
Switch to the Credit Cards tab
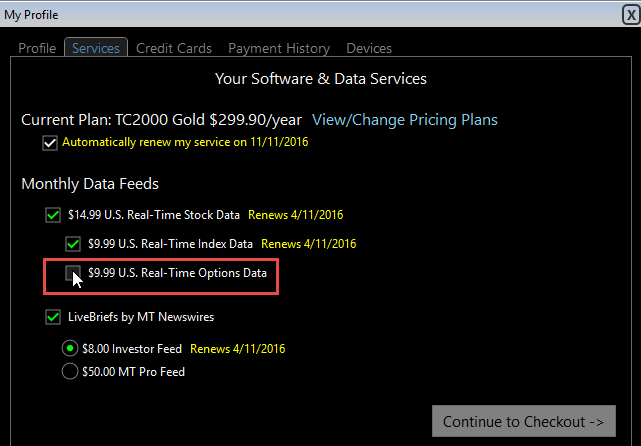tap(174, 48)
